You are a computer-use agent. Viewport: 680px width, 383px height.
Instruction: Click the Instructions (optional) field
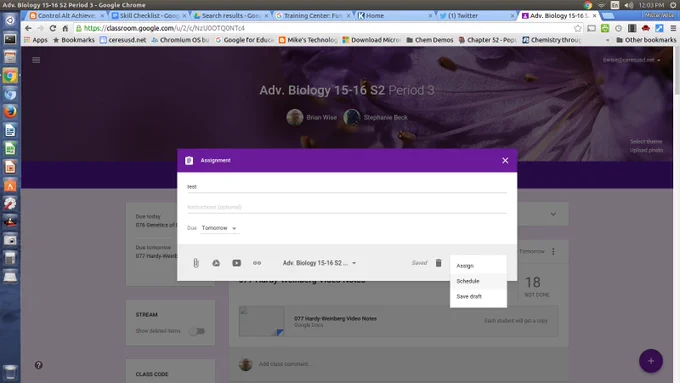pyautogui.click(x=347, y=207)
